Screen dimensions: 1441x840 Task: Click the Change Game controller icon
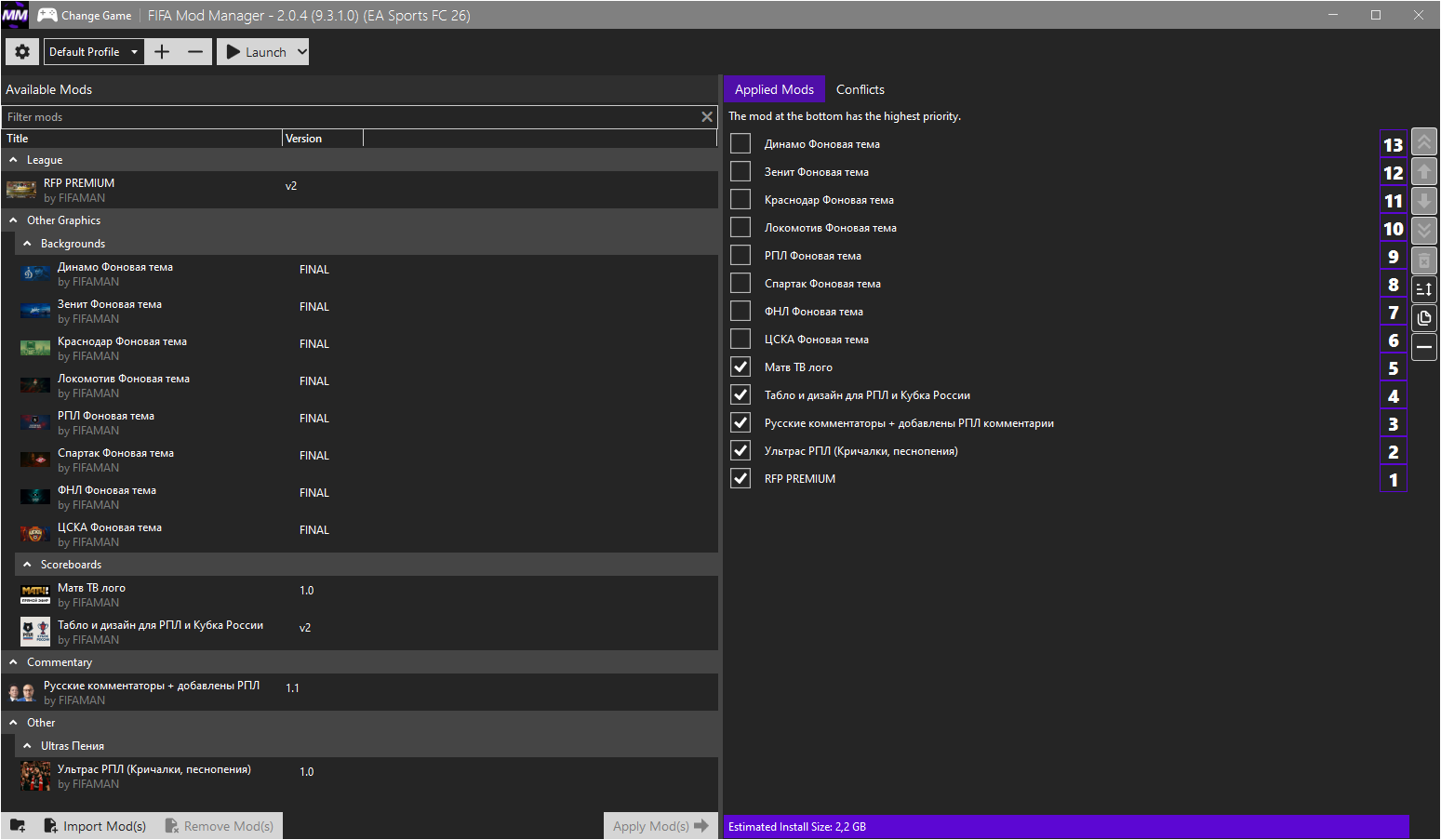pos(47,15)
